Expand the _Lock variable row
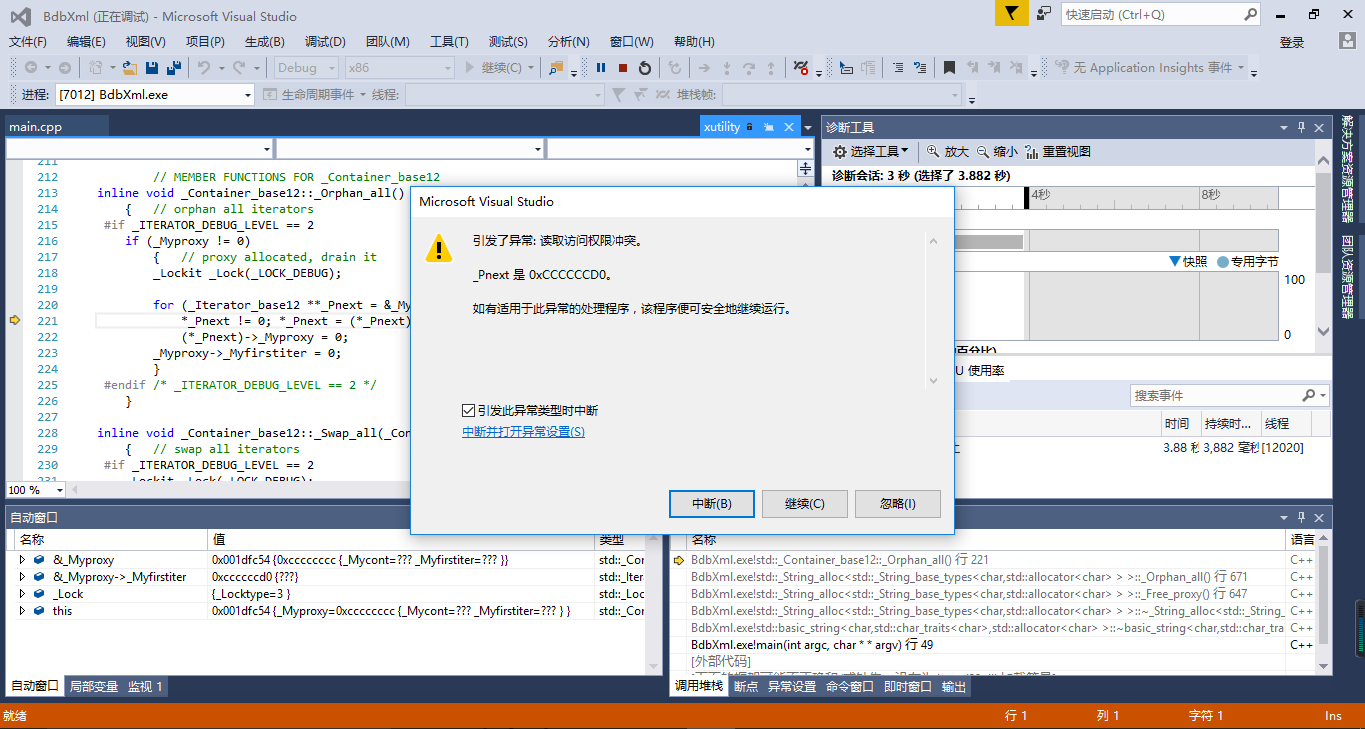1365x729 pixels. (22, 595)
